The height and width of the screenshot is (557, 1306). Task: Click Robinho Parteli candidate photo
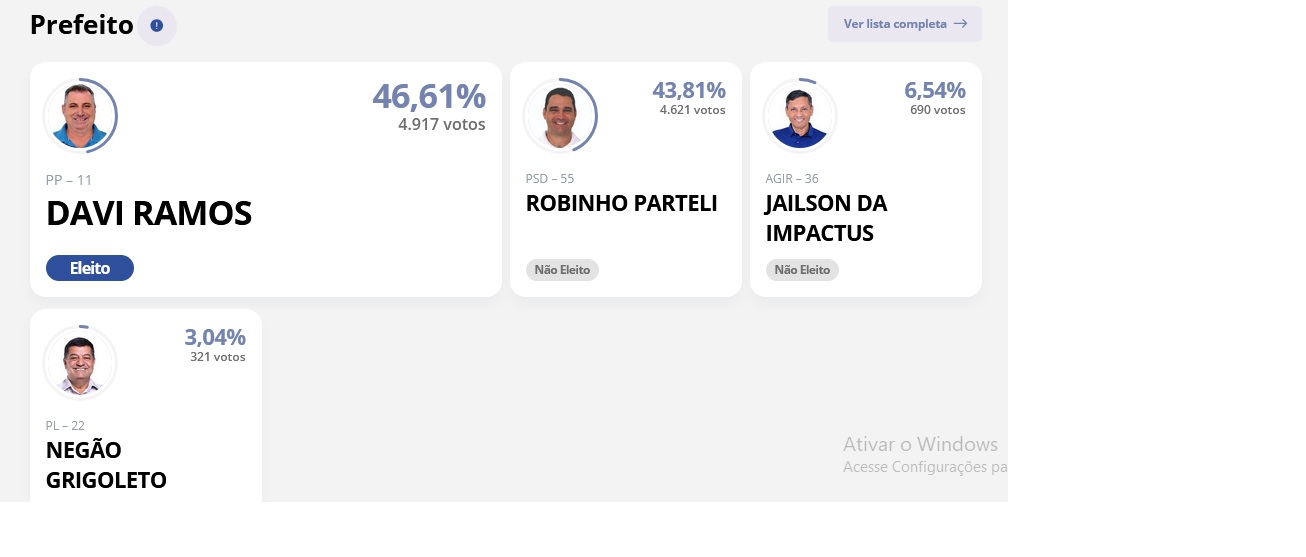click(x=560, y=115)
